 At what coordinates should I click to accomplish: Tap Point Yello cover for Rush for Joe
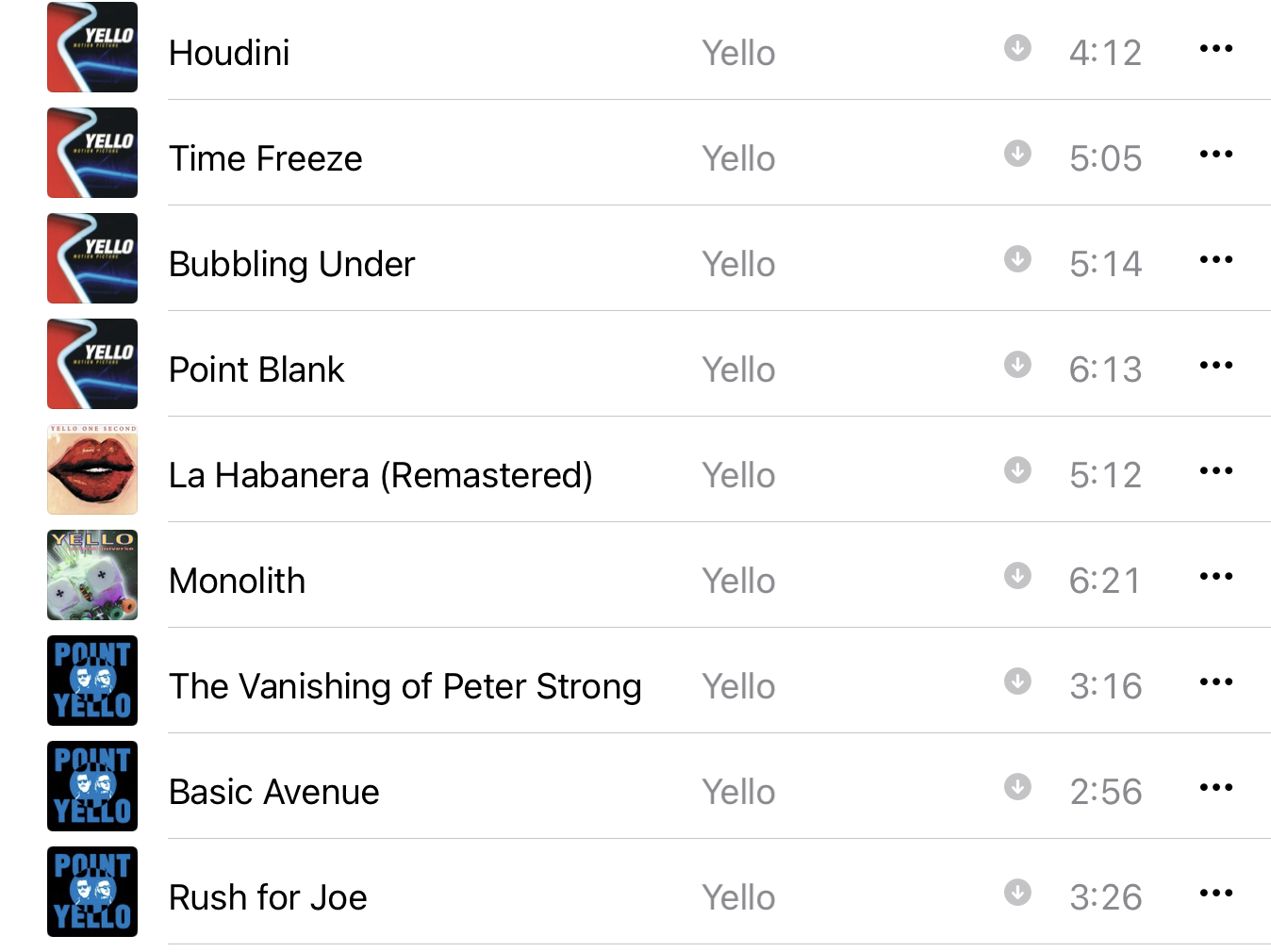(x=92, y=892)
